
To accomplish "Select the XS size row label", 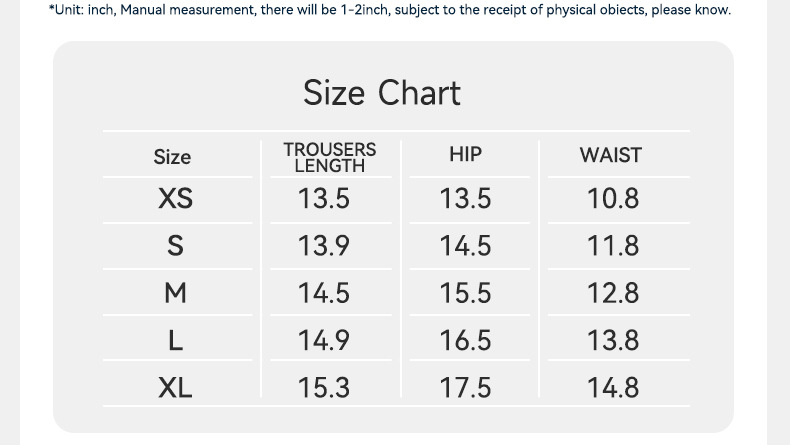I will [x=175, y=199].
